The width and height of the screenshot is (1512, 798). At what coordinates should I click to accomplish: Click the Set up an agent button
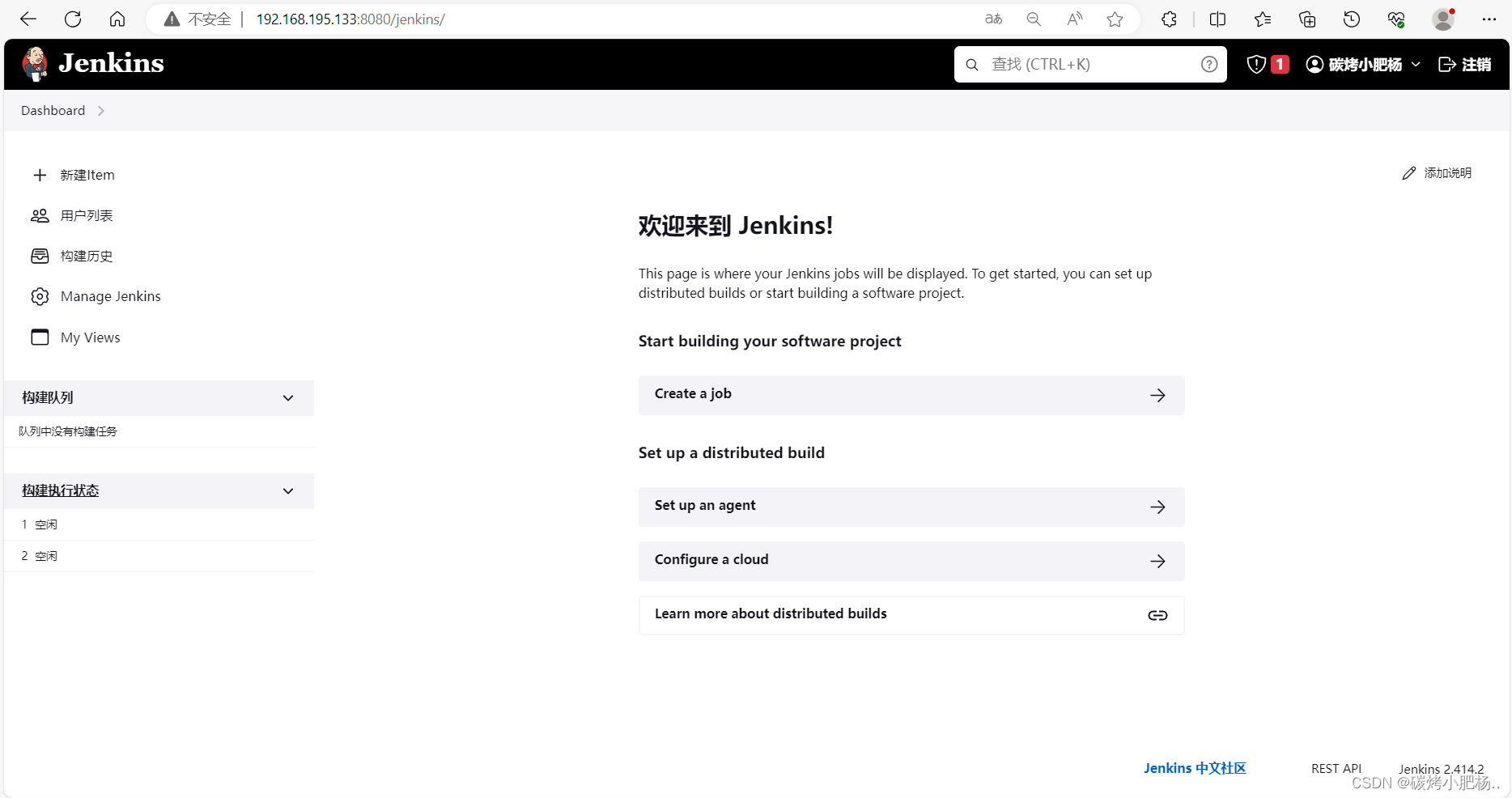[x=911, y=507]
